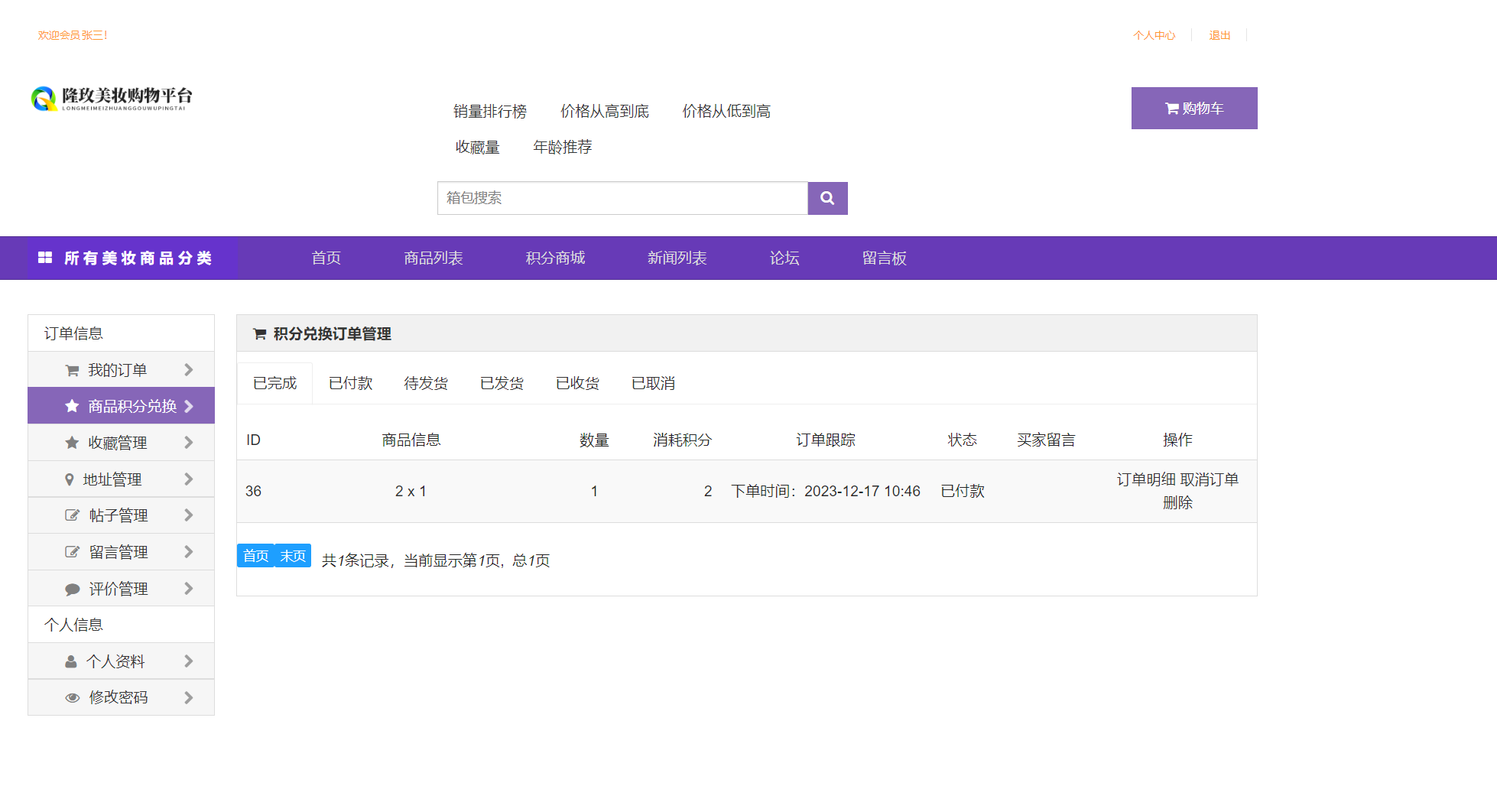Switch to the 已发货 tab

point(502,383)
